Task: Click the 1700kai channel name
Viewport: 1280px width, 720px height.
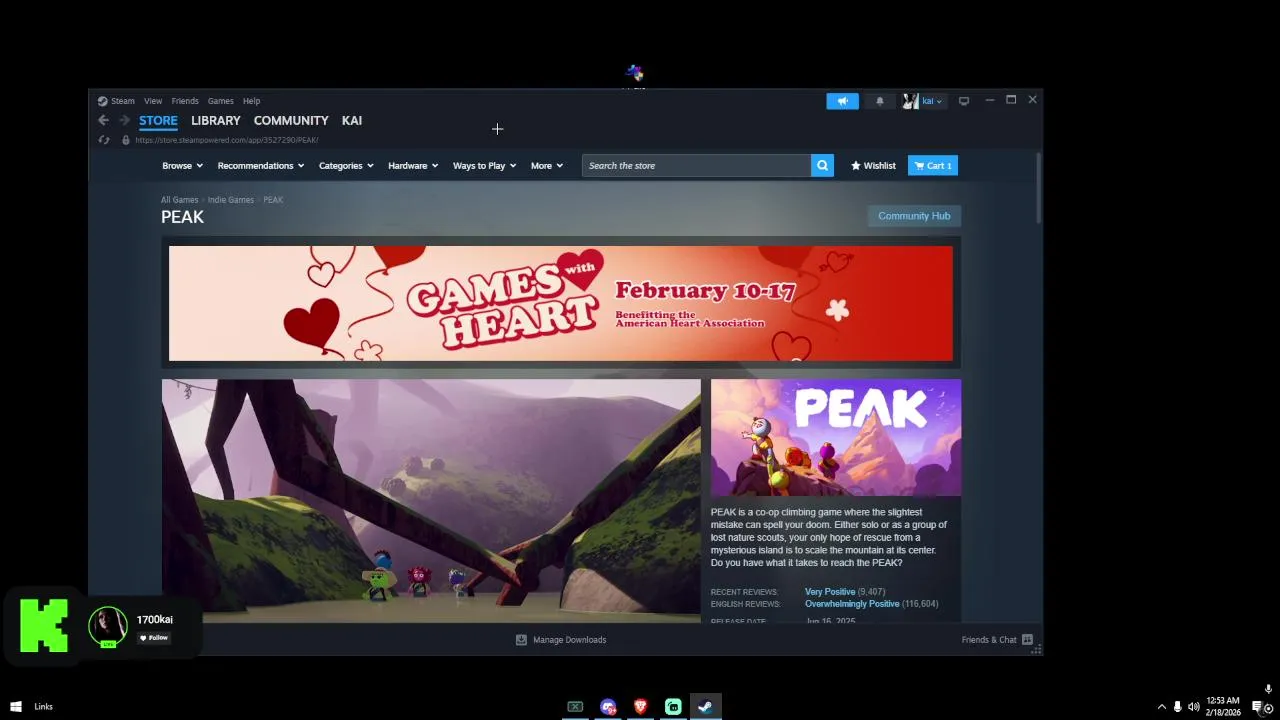Action: point(155,620)
